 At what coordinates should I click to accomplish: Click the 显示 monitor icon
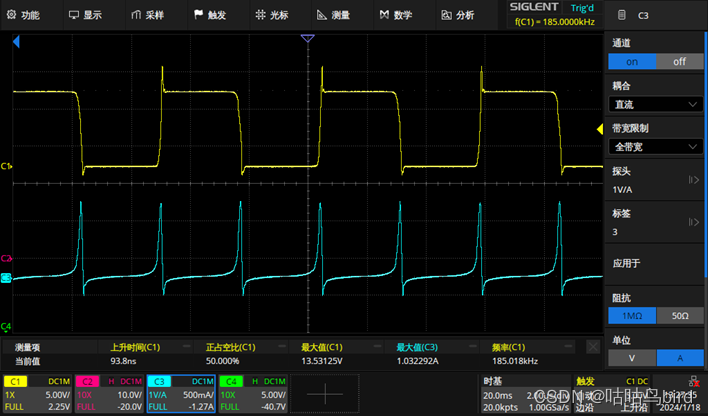74,15
